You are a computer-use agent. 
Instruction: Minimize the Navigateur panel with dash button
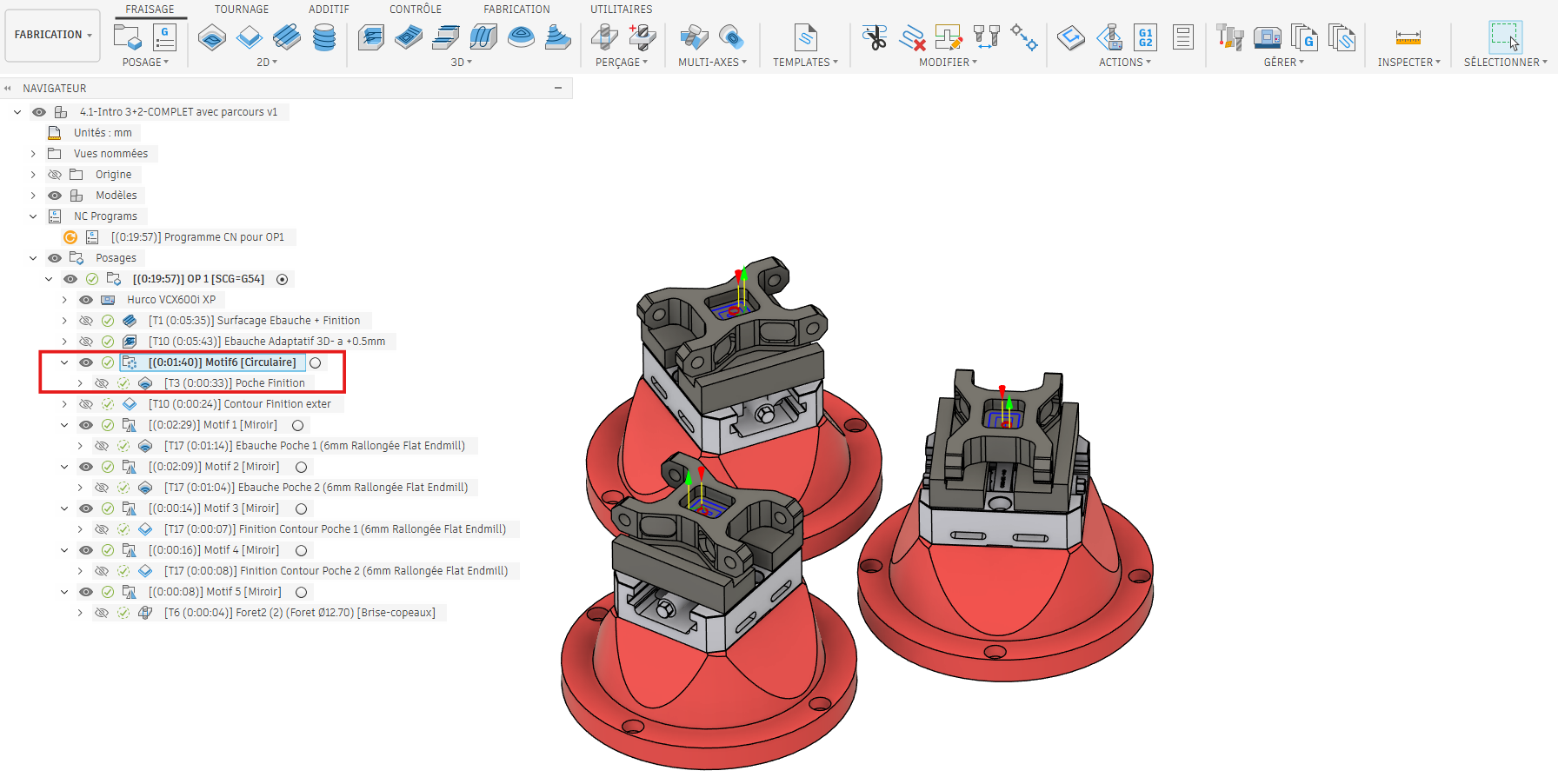pos(558,88)
